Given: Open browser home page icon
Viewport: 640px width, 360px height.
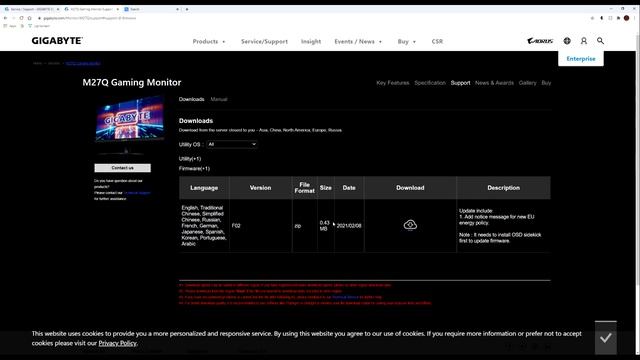Looking at the screenshot, I should click(29, 18).
